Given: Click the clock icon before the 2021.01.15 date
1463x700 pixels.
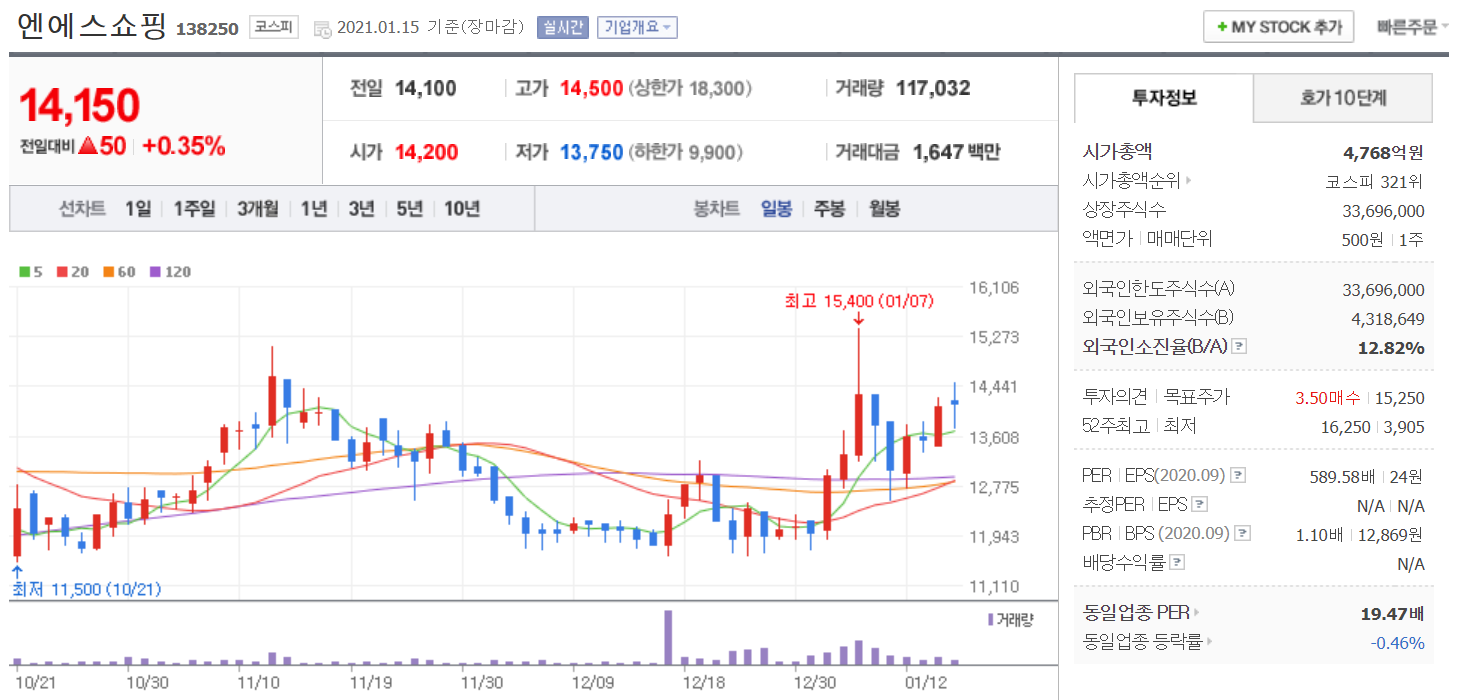Looking at the screenshot, I should pyautogui.click(x=323, y=29).
